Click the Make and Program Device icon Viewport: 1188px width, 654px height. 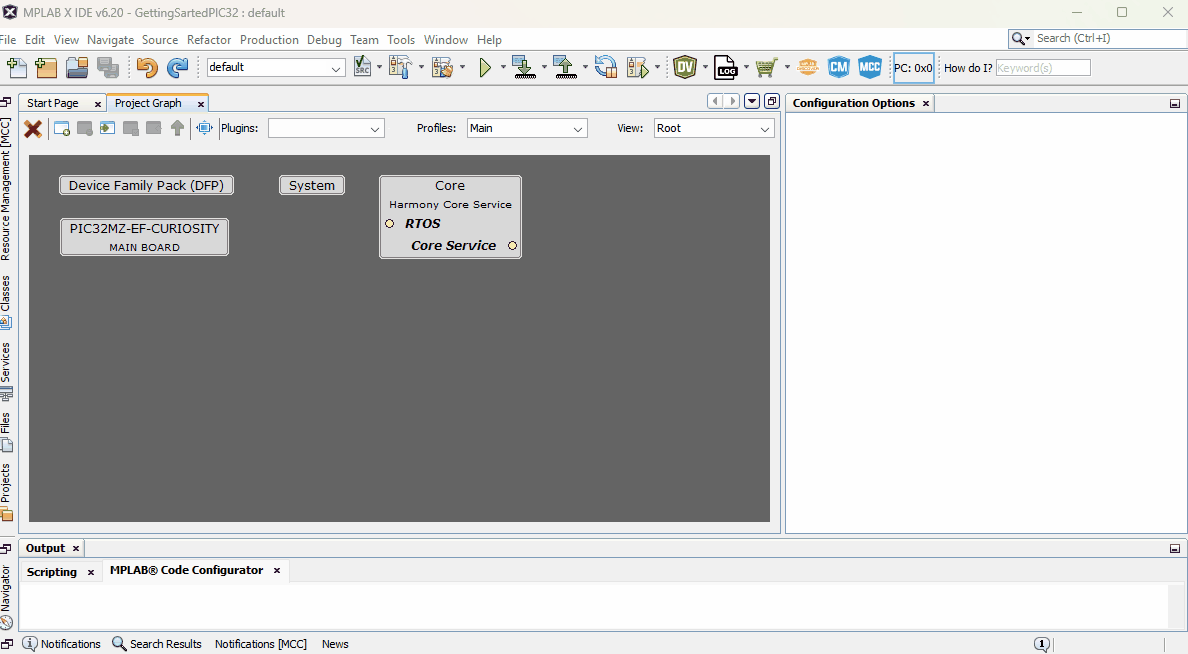point(524,67)
